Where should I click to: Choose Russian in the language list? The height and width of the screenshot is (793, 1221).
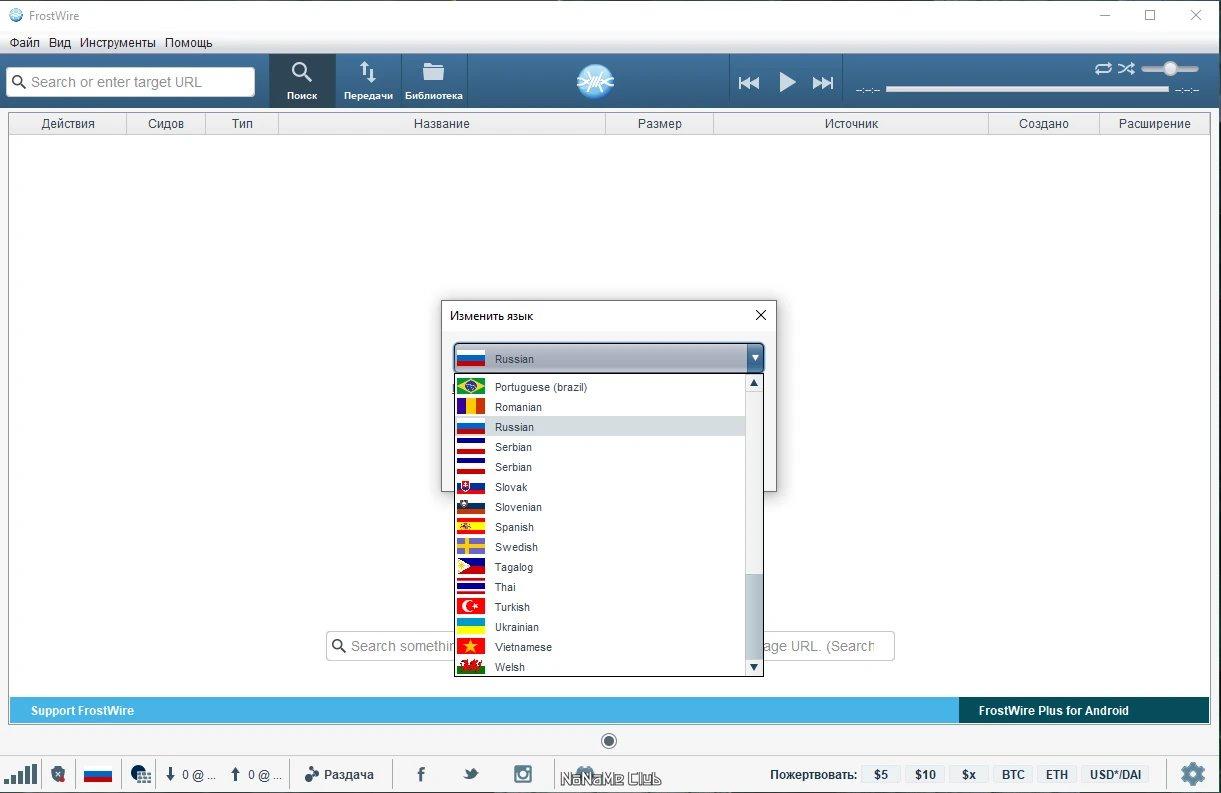pos(600,427)
